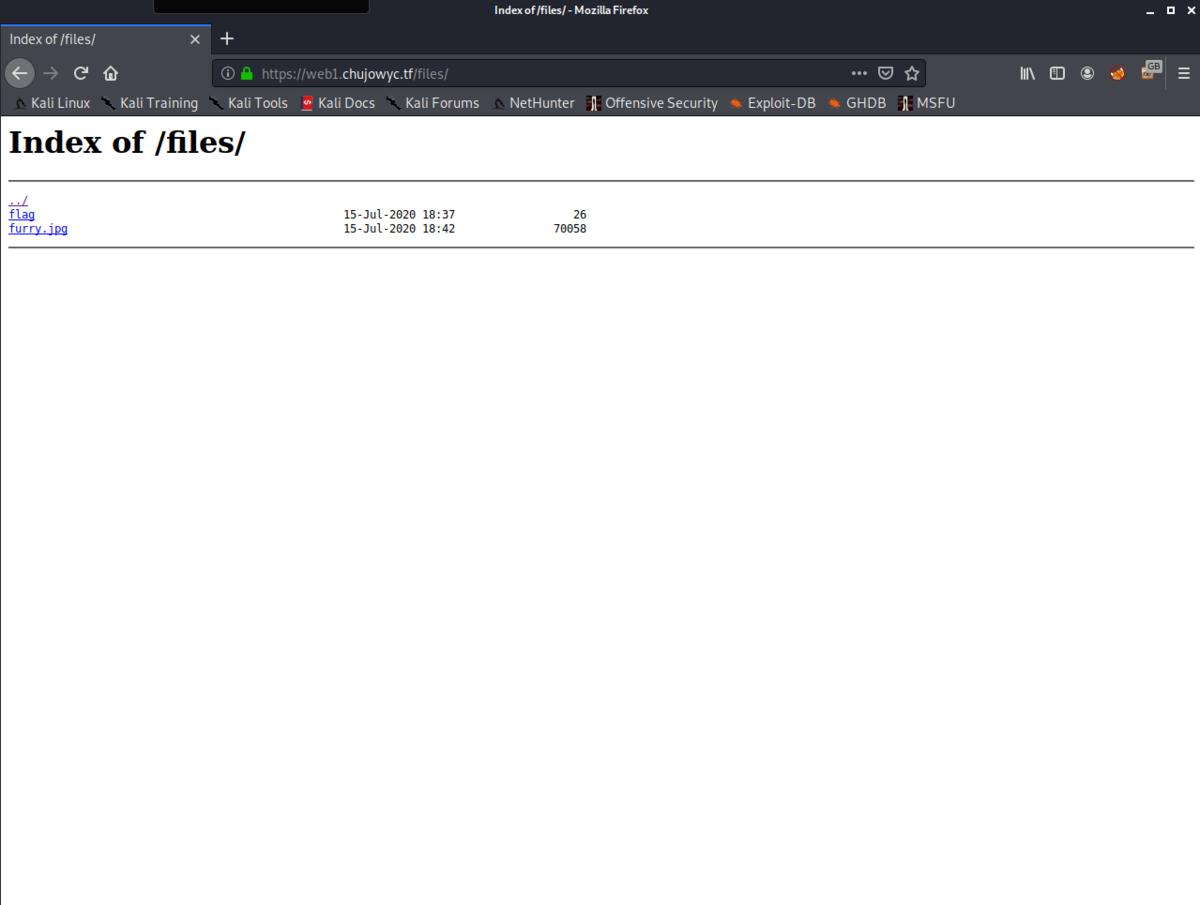
Task: Open the GB keyboard layout extension icon
Action: pyautogui.click(x=1151, y=72)
